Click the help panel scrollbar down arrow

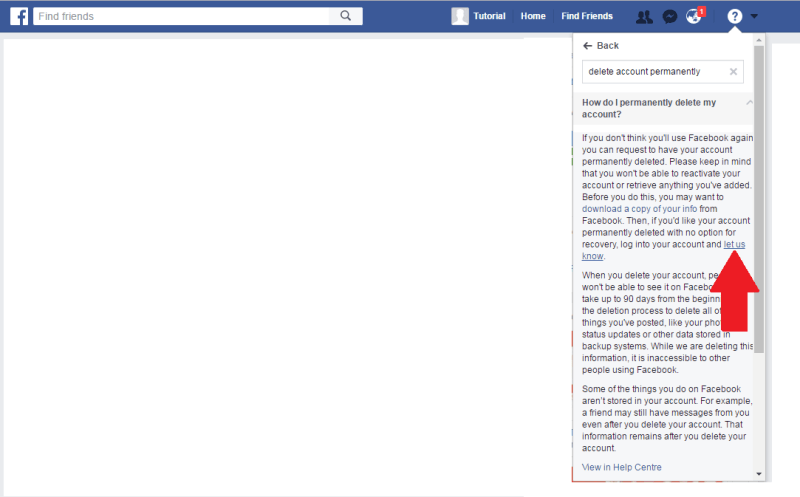(x=759, y=474)
